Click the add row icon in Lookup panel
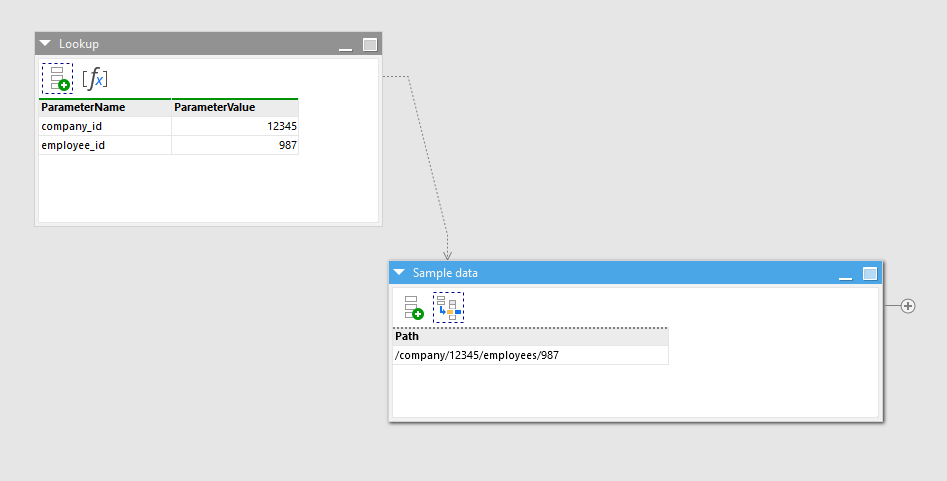 click(x=57, y=78)
